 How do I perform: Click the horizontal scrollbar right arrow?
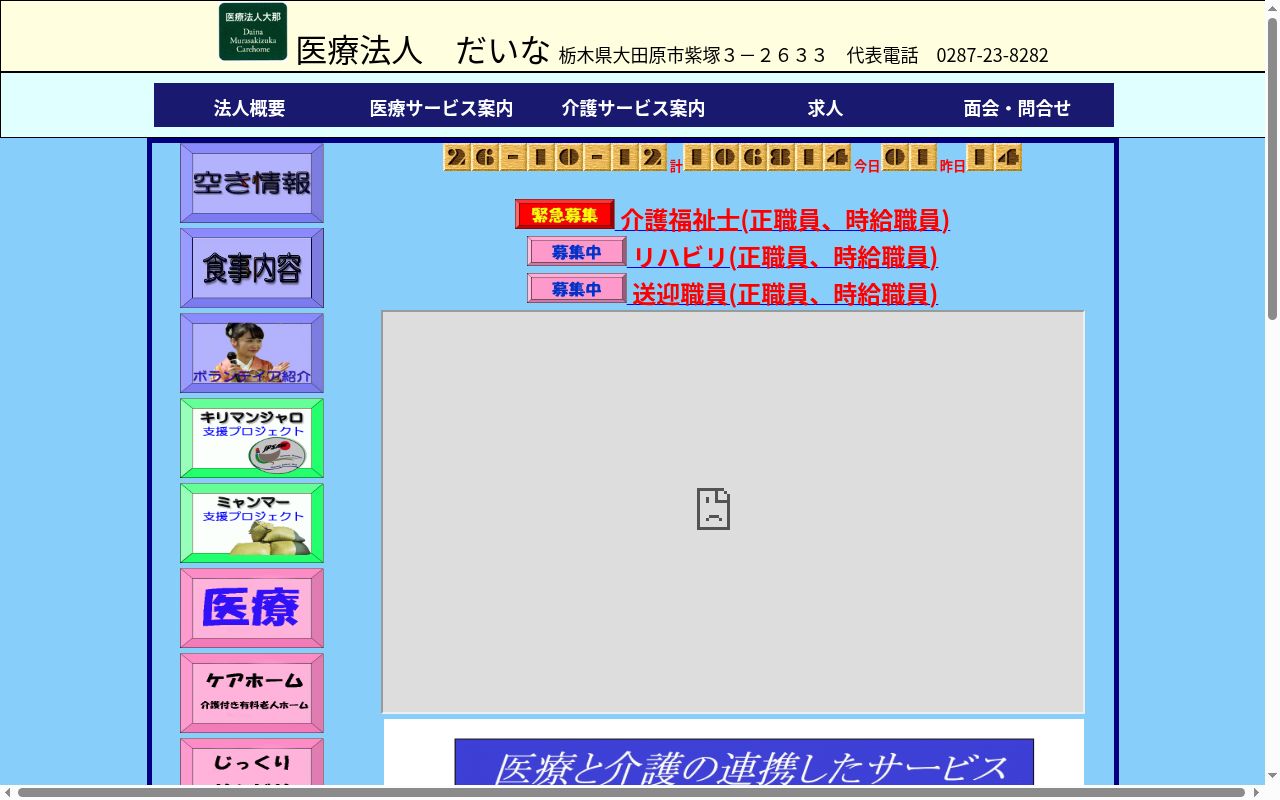click(x=1257, y=792)
